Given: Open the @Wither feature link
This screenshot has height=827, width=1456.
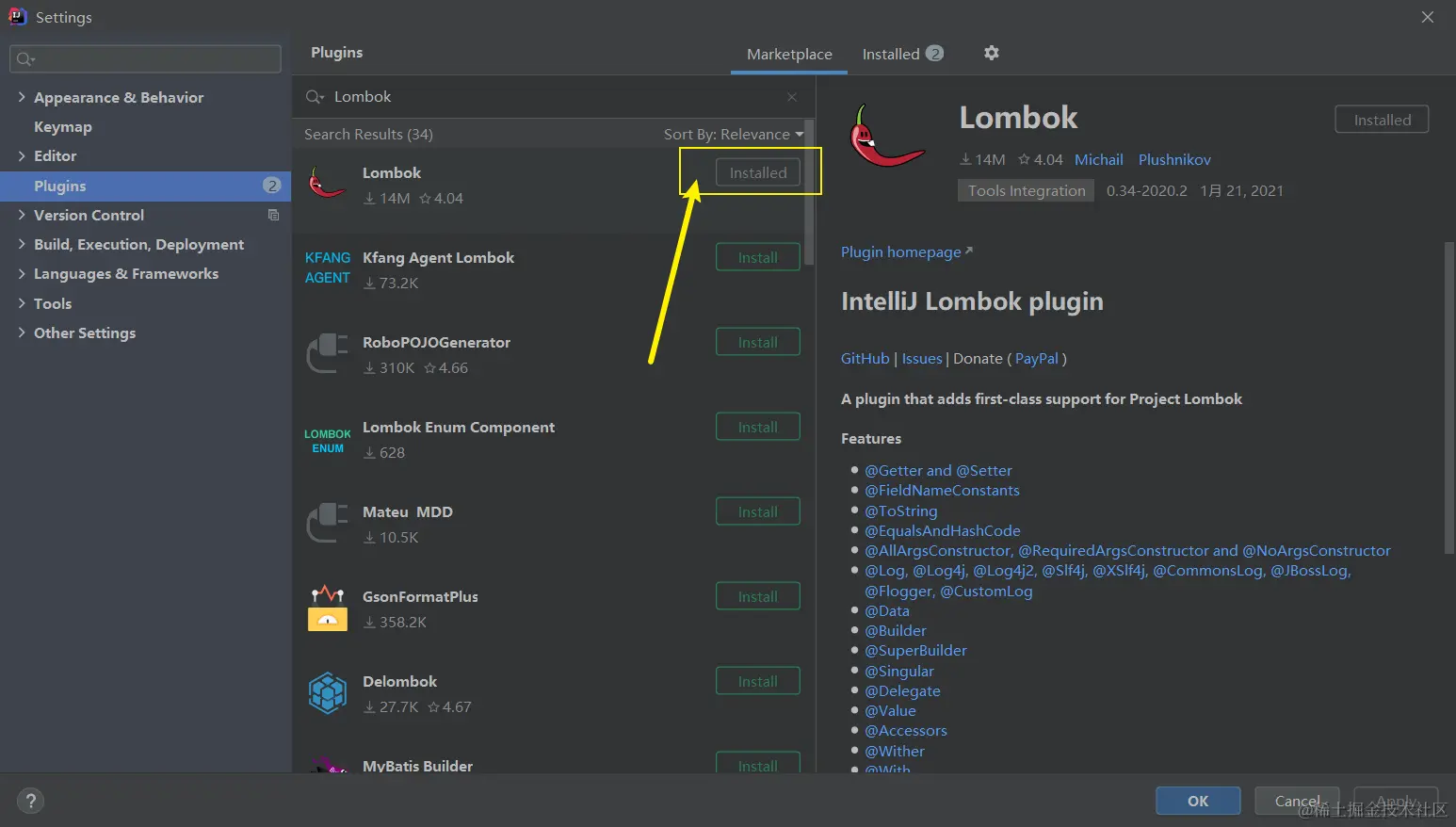Looking at the screenshot, I should point(895,752).
